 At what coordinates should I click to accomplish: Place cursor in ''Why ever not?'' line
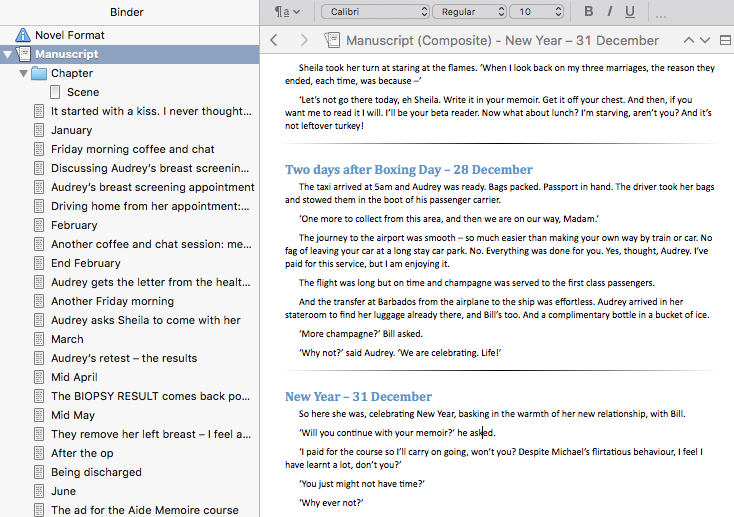click(331, 503)
